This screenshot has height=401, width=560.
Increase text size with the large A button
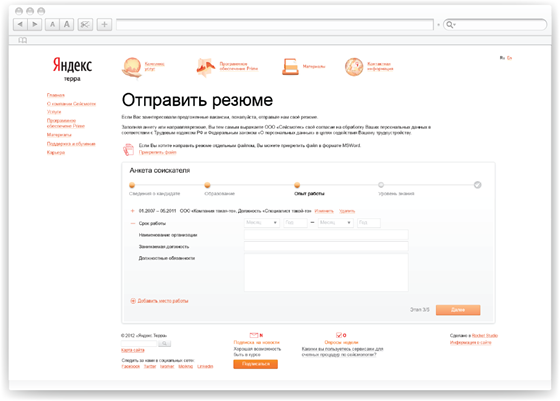point(67,24)
